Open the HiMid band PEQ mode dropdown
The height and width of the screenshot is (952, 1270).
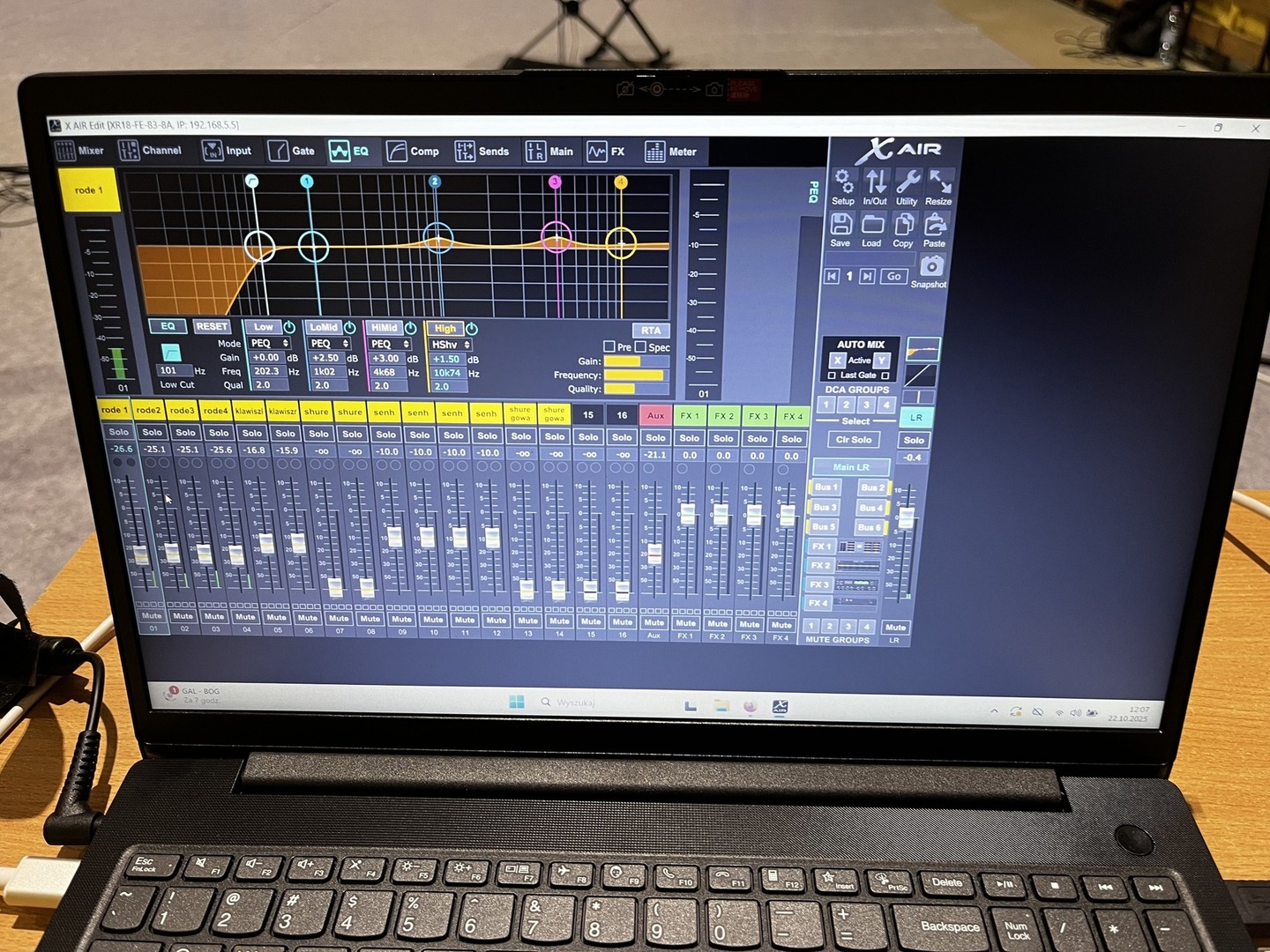pyautogui.click(x=391, y=344)
